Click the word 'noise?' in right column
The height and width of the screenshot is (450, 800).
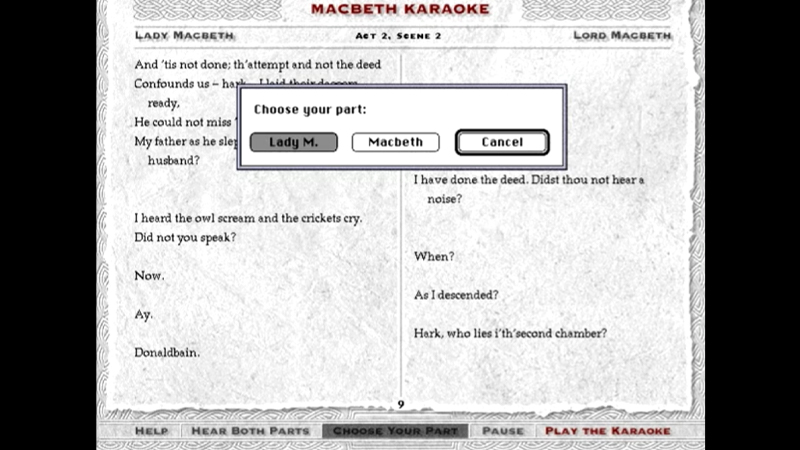click(x=444, y=199)
